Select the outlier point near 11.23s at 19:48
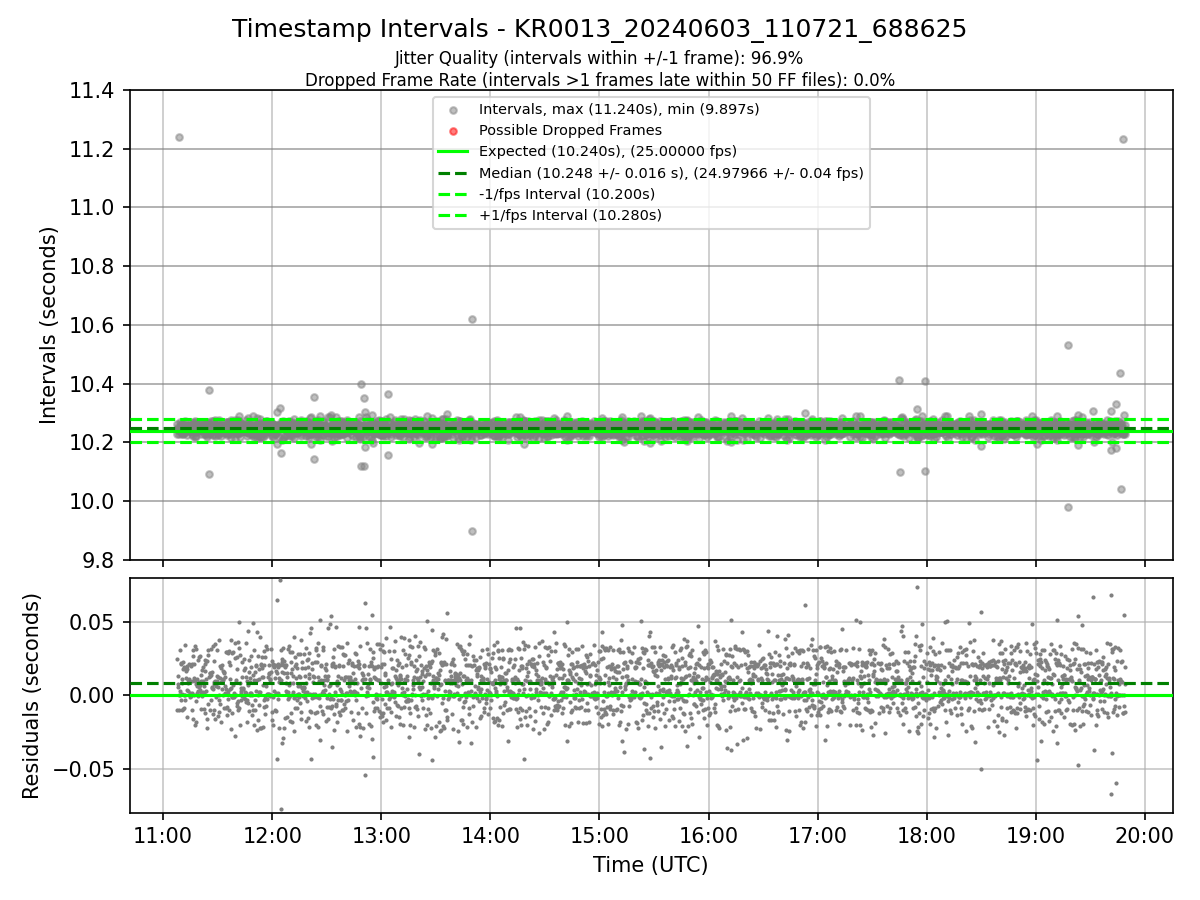 1123,139
